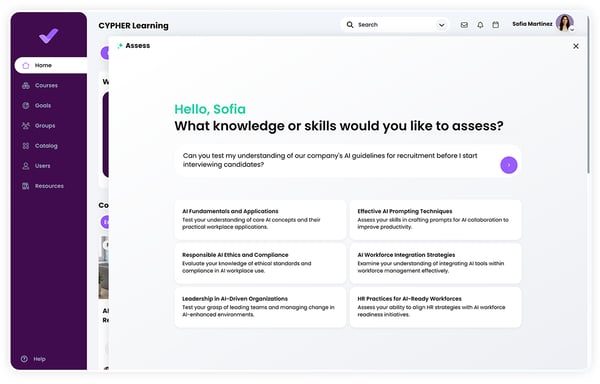Click the Groups icon in sidebar

tap(26, 126)
